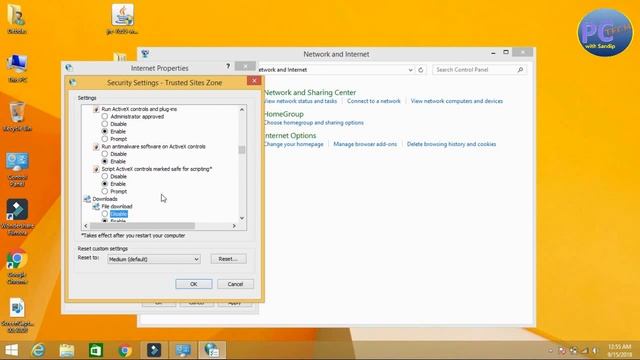Click the Internet Properties help question mark
Viewport: 640px width, 360px height.
tap(228, 67)
